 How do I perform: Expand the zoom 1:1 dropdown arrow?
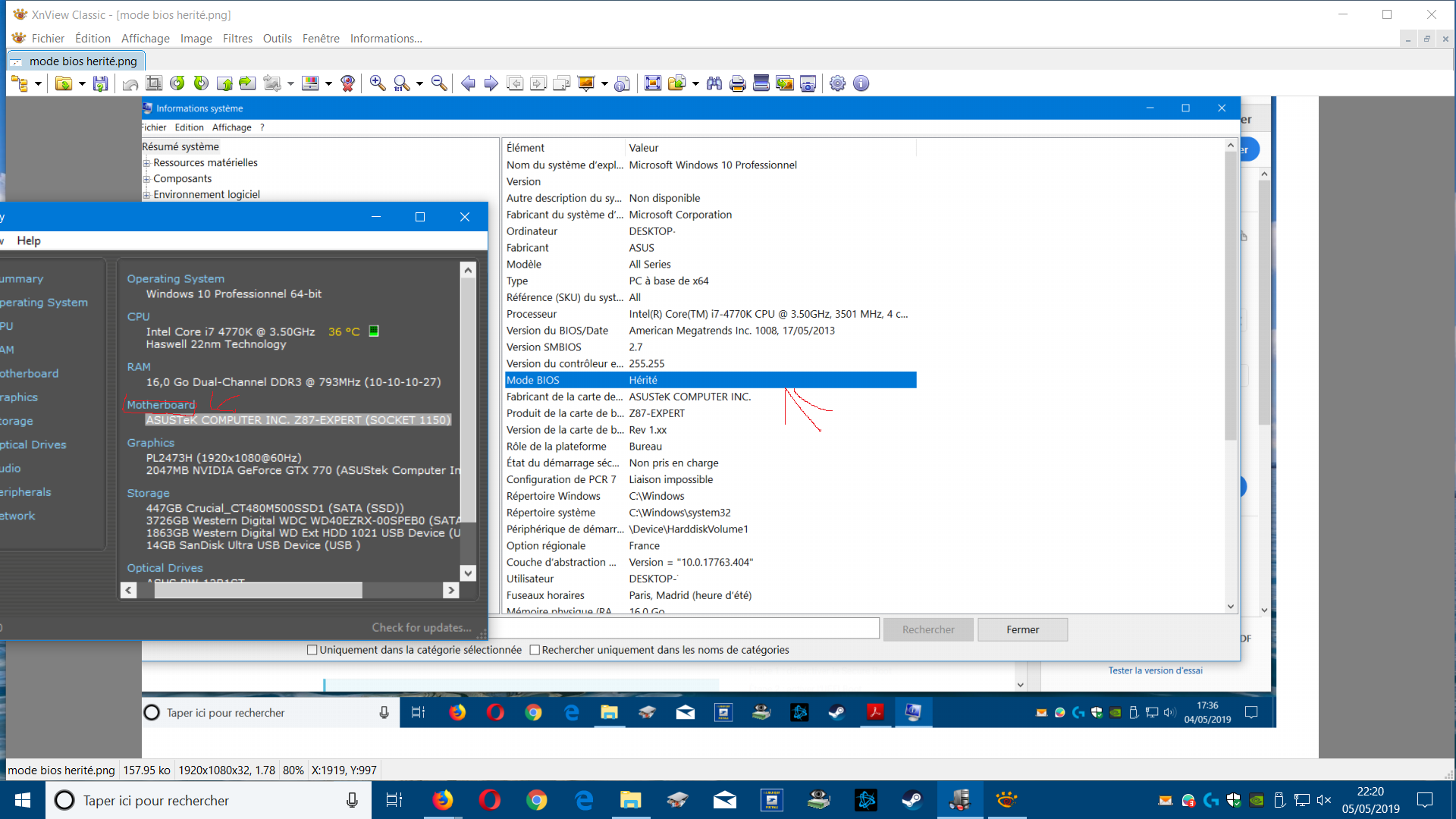click(419, 83)
